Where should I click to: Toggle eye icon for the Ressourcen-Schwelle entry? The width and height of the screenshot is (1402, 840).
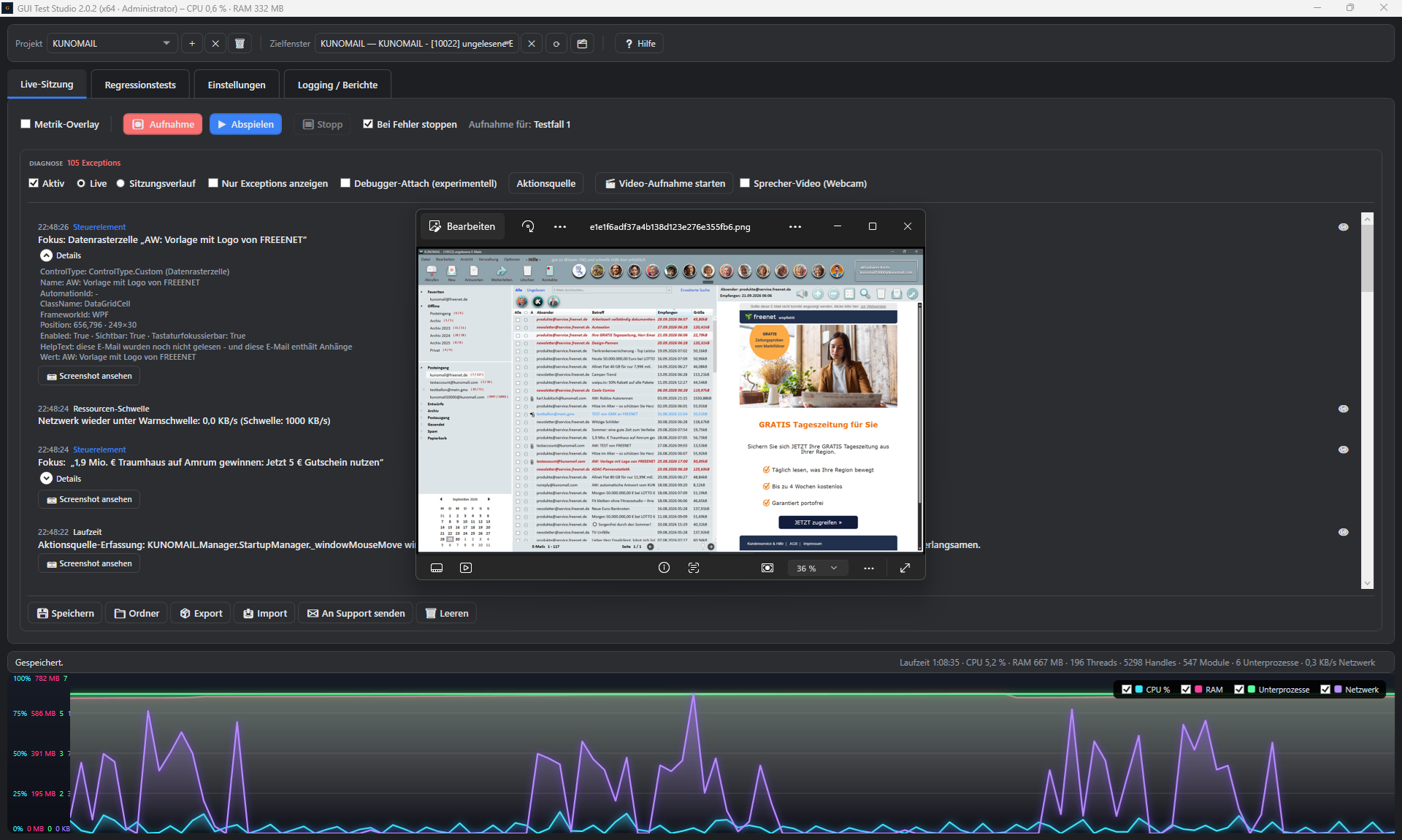(1343, 409)
